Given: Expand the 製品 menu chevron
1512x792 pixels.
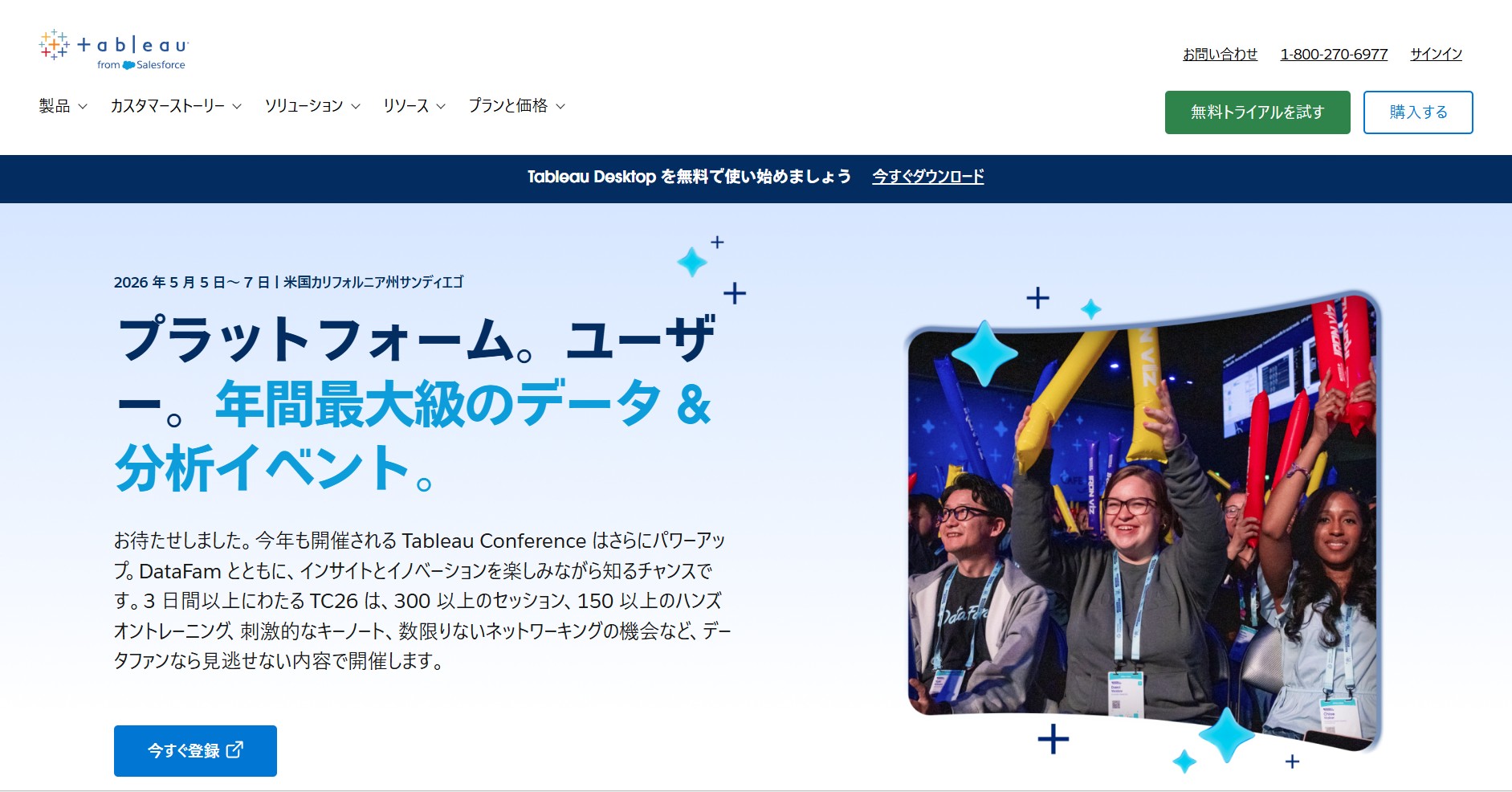Looking at the screenshot, I should click(82, 106).
